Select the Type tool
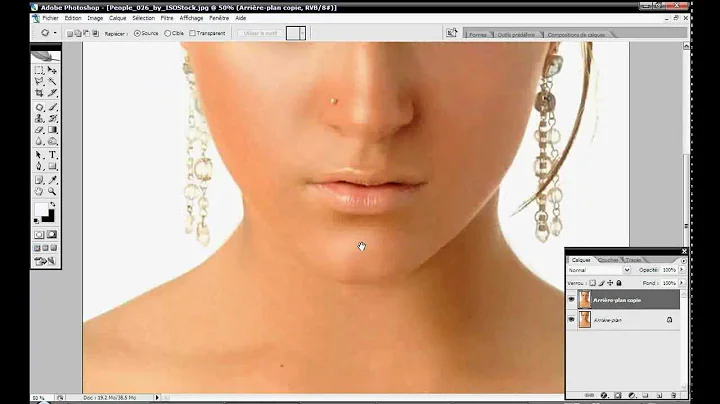The image size is (720, 404). pyautogui.click(x=52, y=155)
